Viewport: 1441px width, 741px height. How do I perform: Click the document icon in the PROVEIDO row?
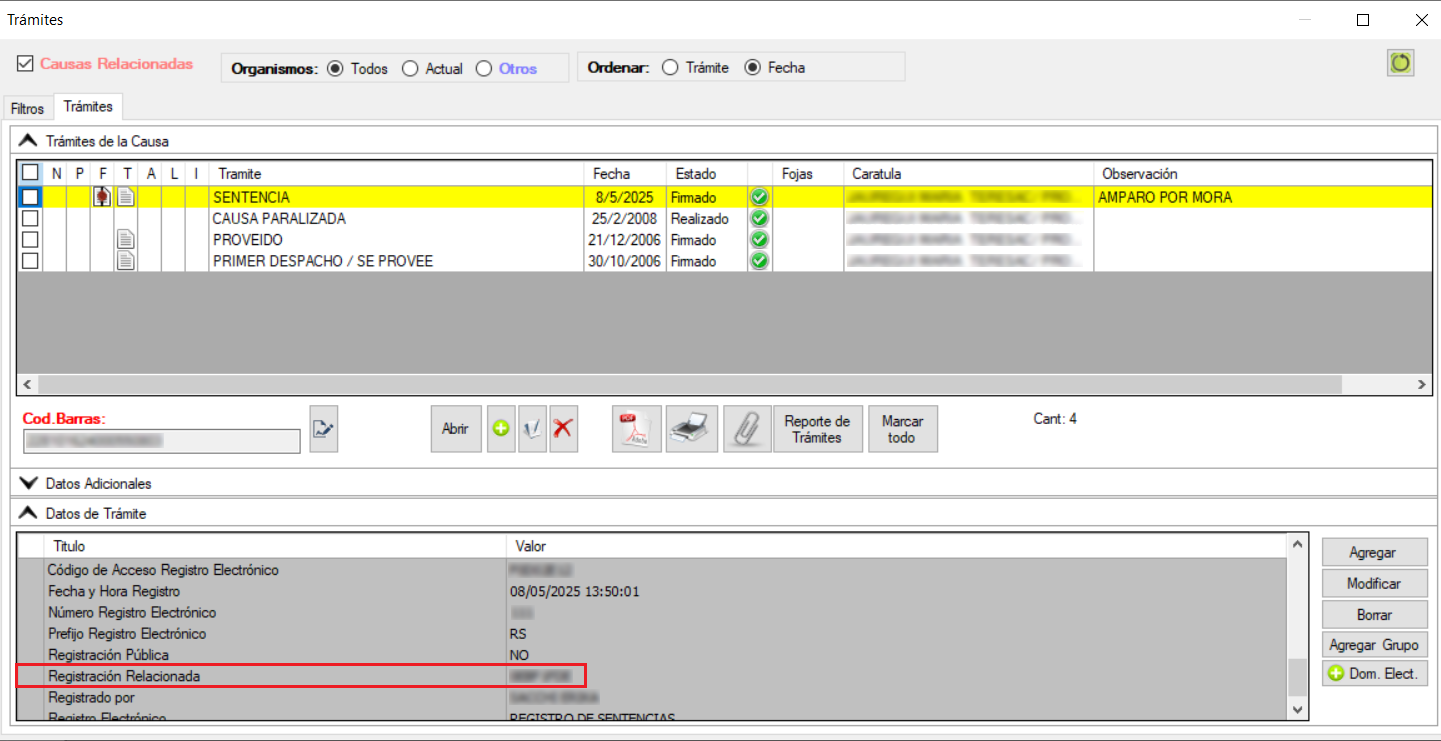click(126, 240)
